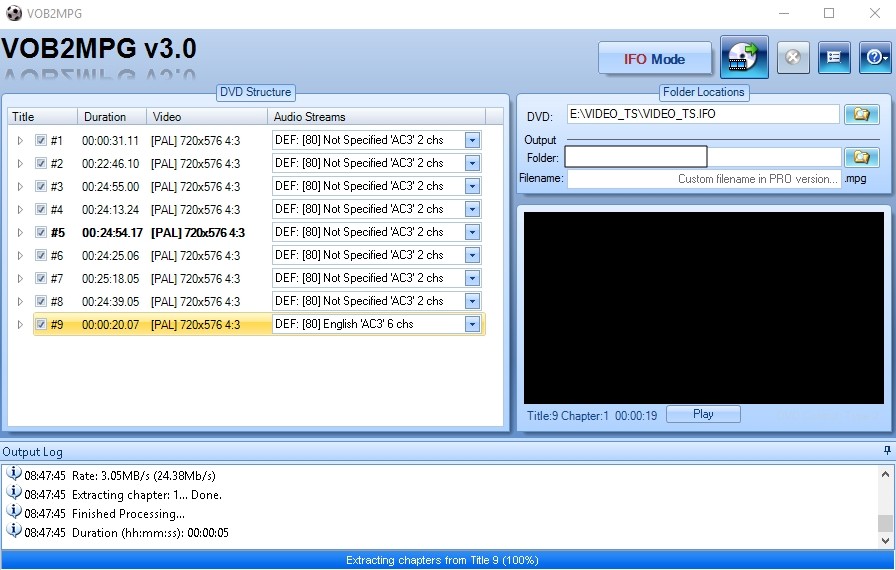Image resolution: width=896 pixels, height=570 pixels.
Task: Open the list options icon in the toolbar
Action: pos(834,57)
